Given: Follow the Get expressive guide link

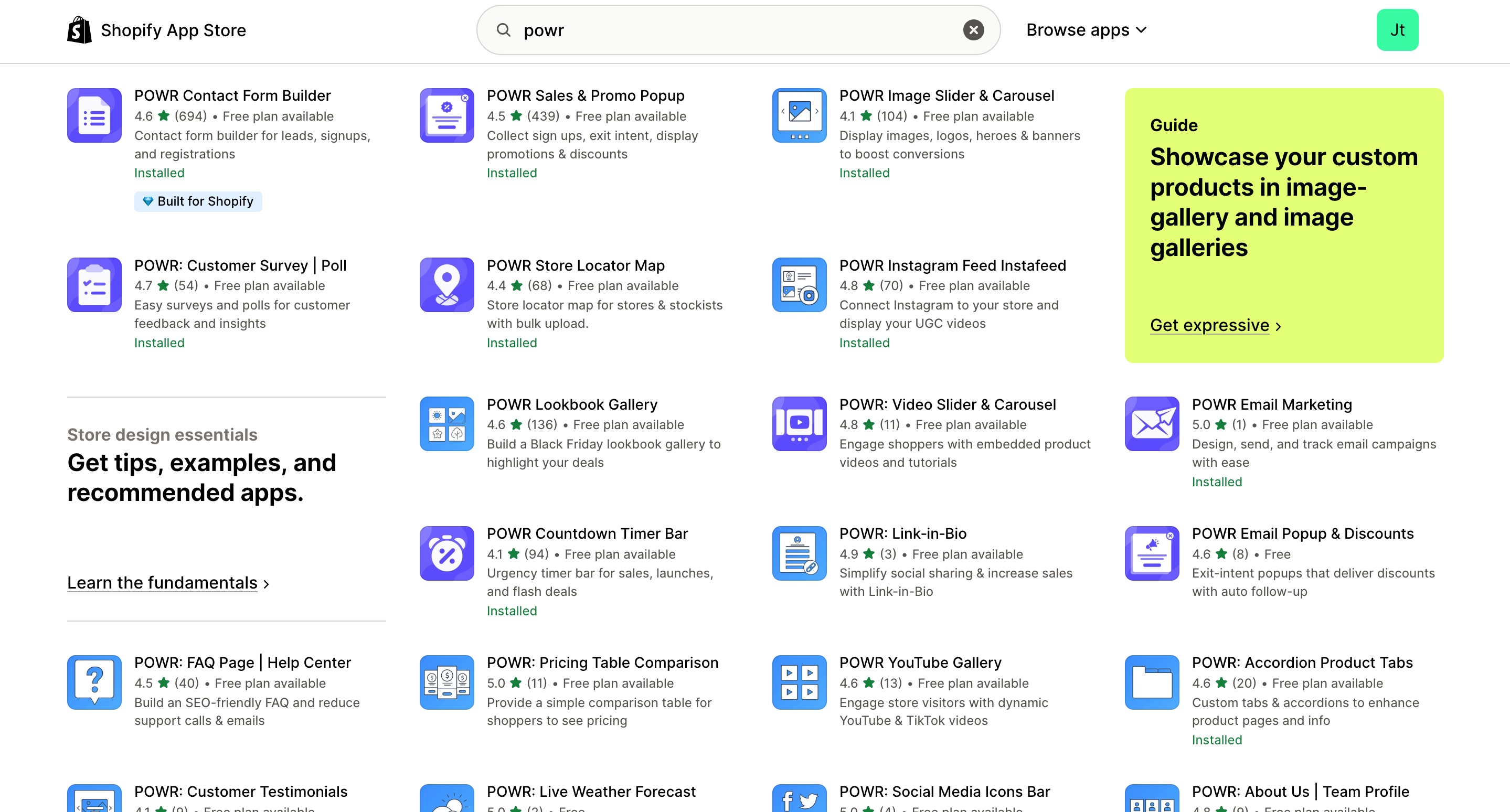Looking at the screenshot, I should click(1216, 325).
